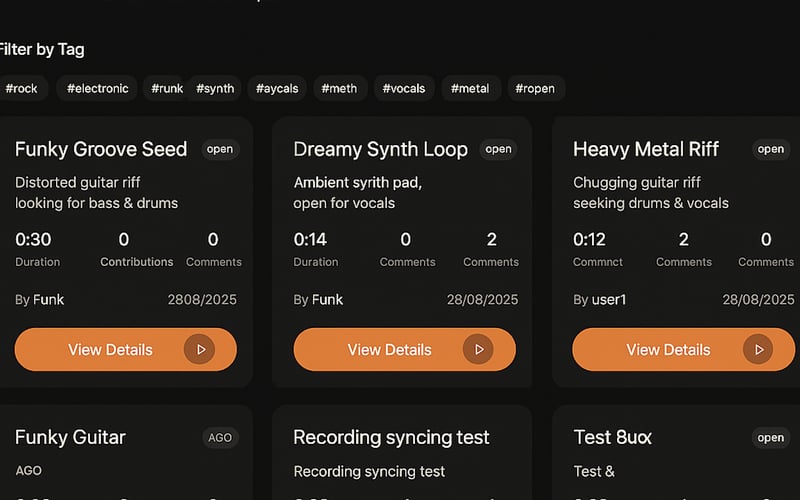
Task: Click author Funk on Funky Groove Seed
Action: (x=49, y=299)
